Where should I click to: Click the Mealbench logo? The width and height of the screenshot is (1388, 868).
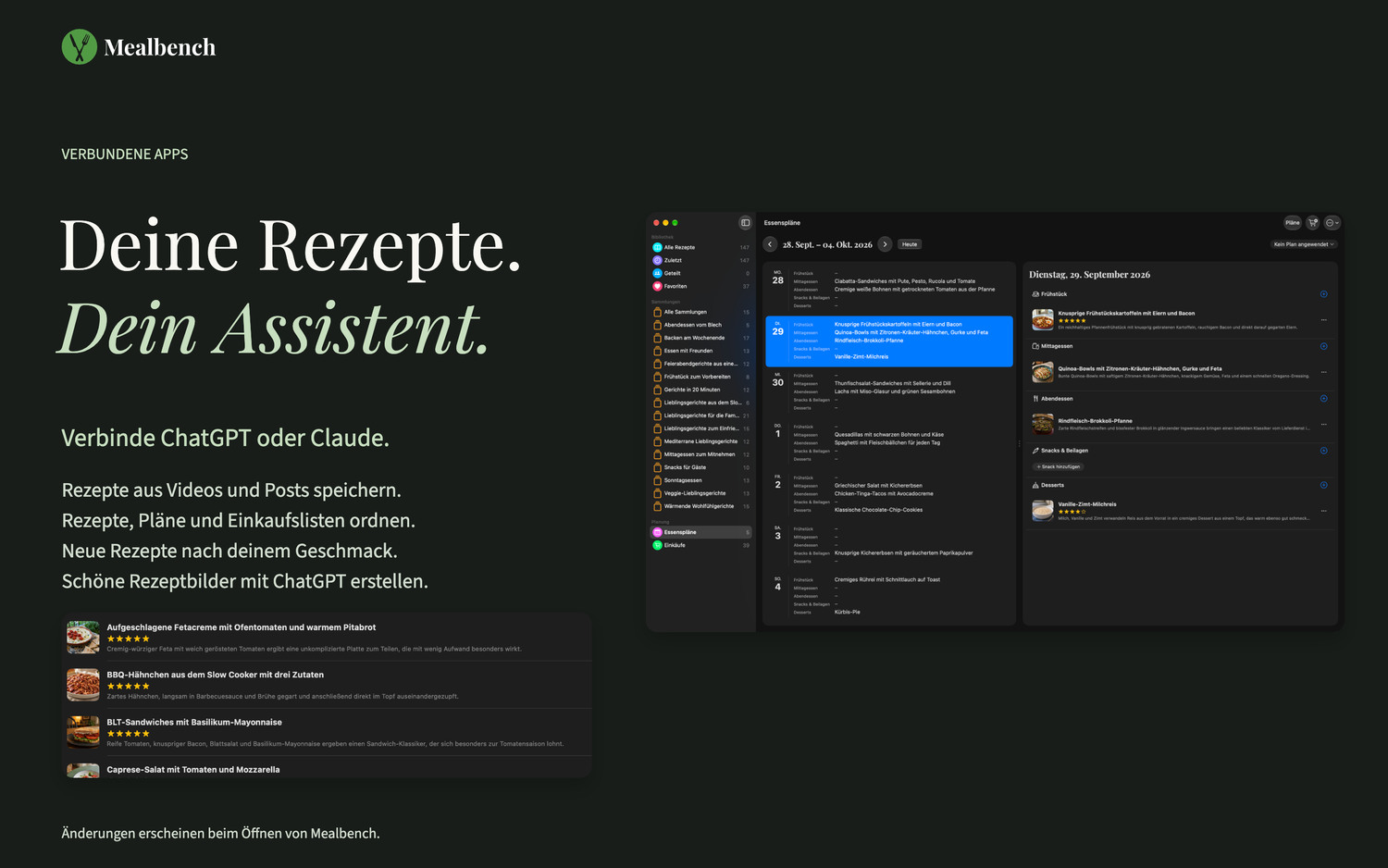coord(139,47)
